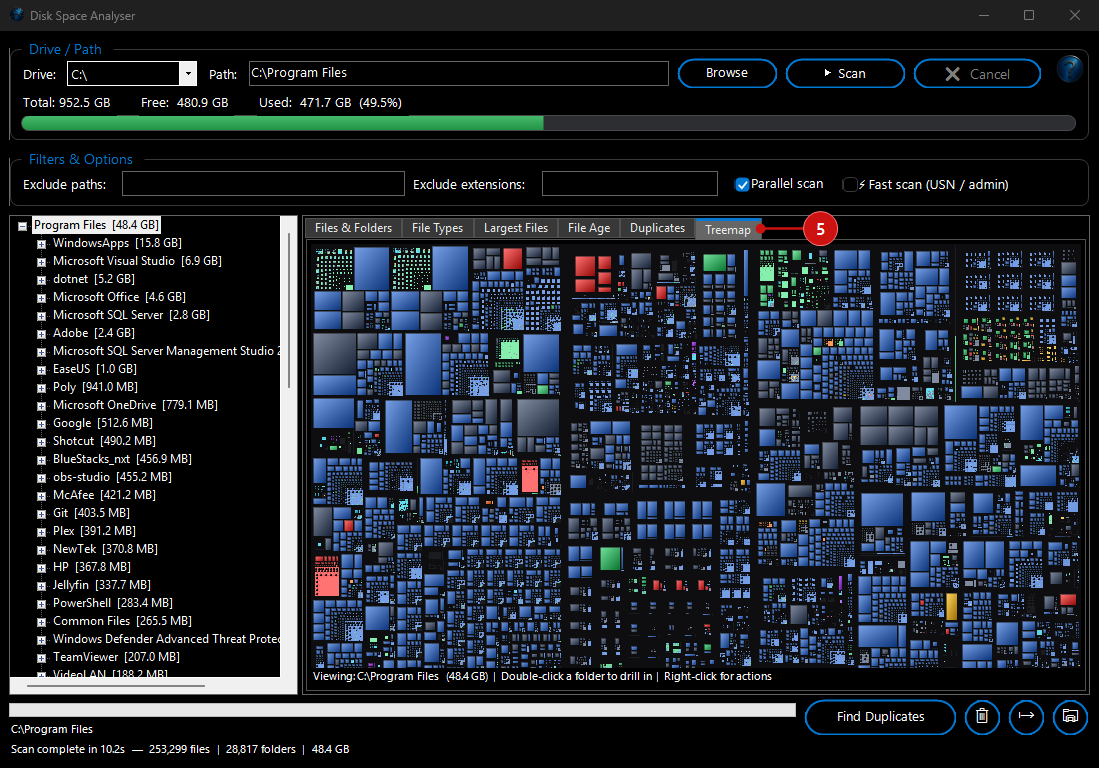Click the folder tree vertical scrollbar
1099x768 pixels.
(x=289, y=310)
